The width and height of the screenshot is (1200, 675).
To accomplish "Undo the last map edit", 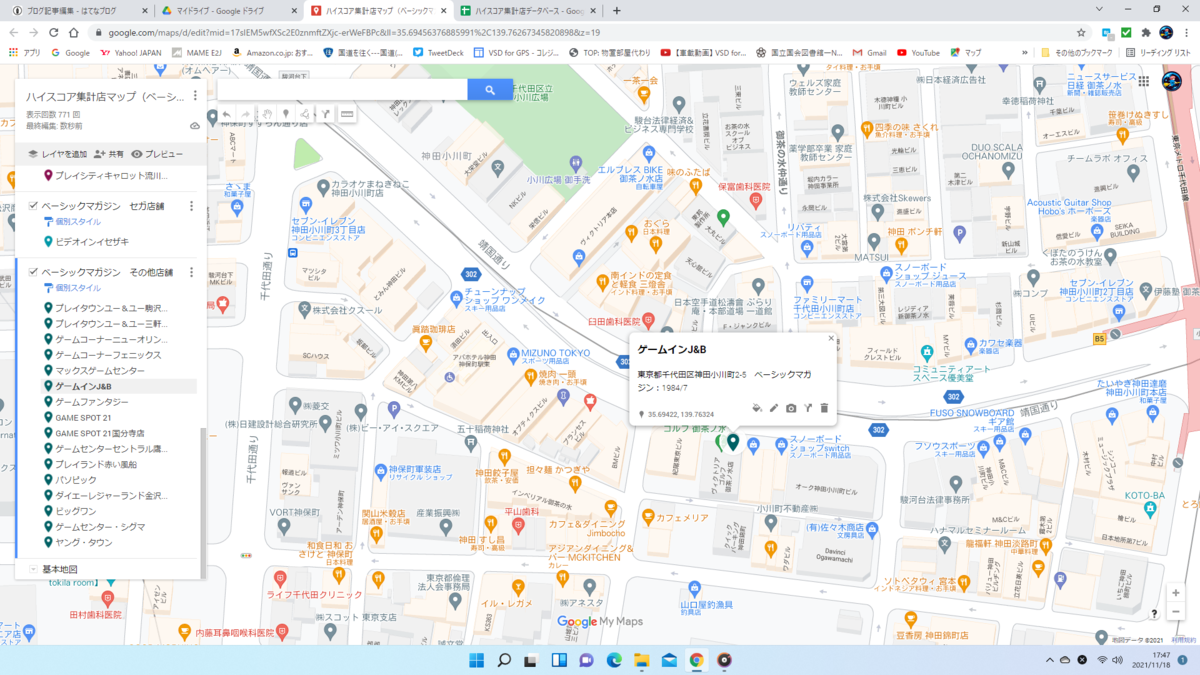I will click(227, 115).
